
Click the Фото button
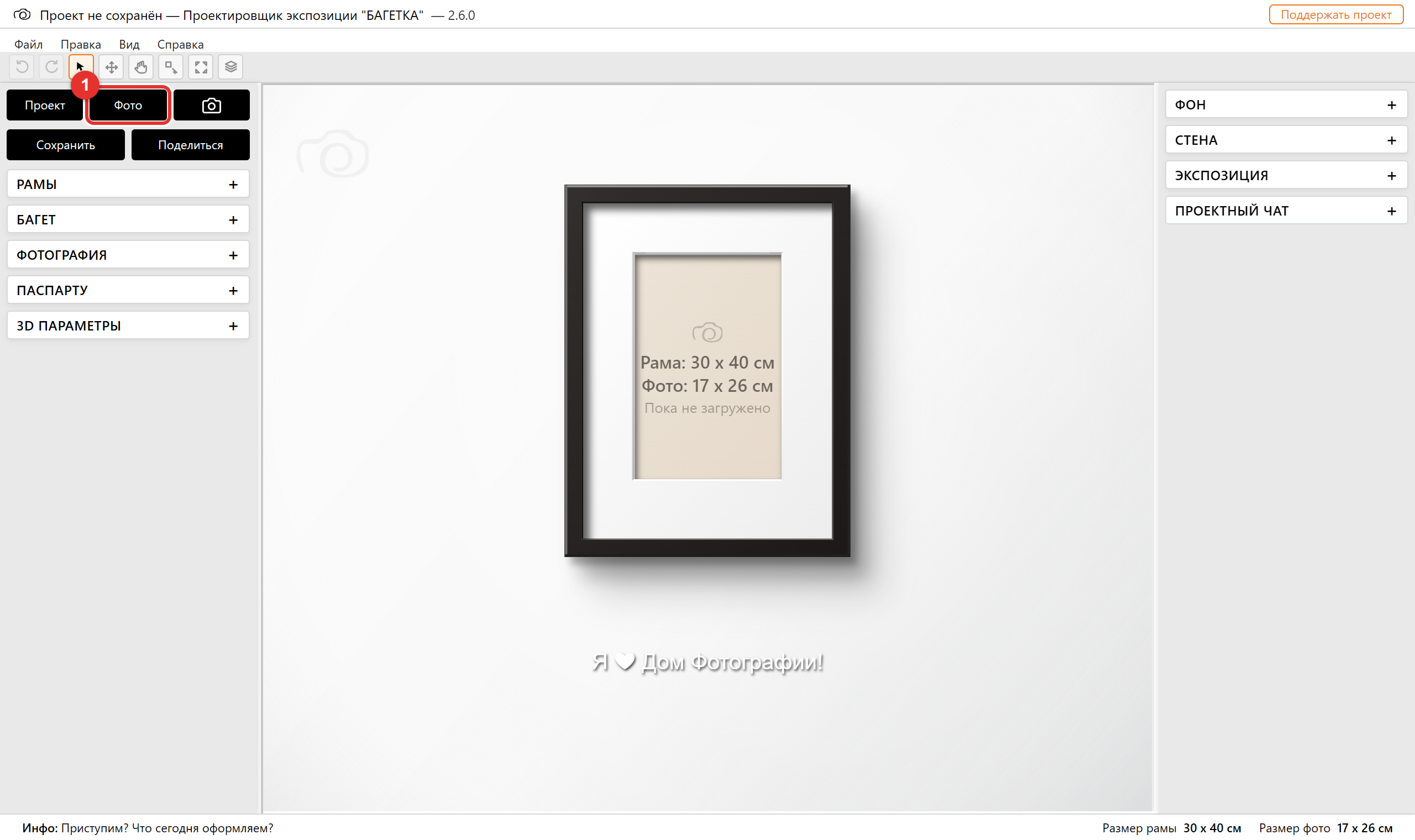pos(128,106)
